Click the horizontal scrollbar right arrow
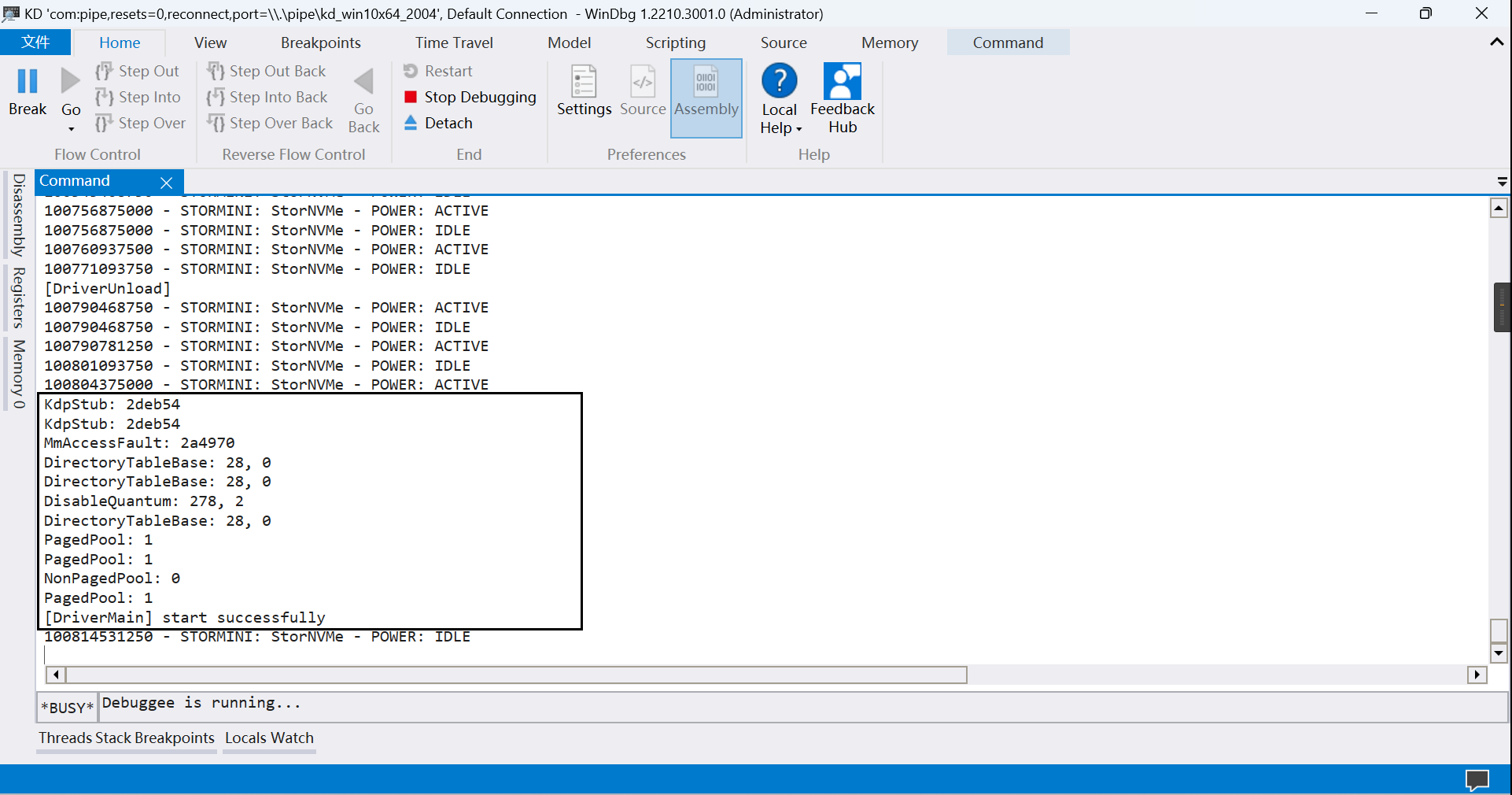1512x795 pixels. pyautogui.click(x=1477, y=675)
